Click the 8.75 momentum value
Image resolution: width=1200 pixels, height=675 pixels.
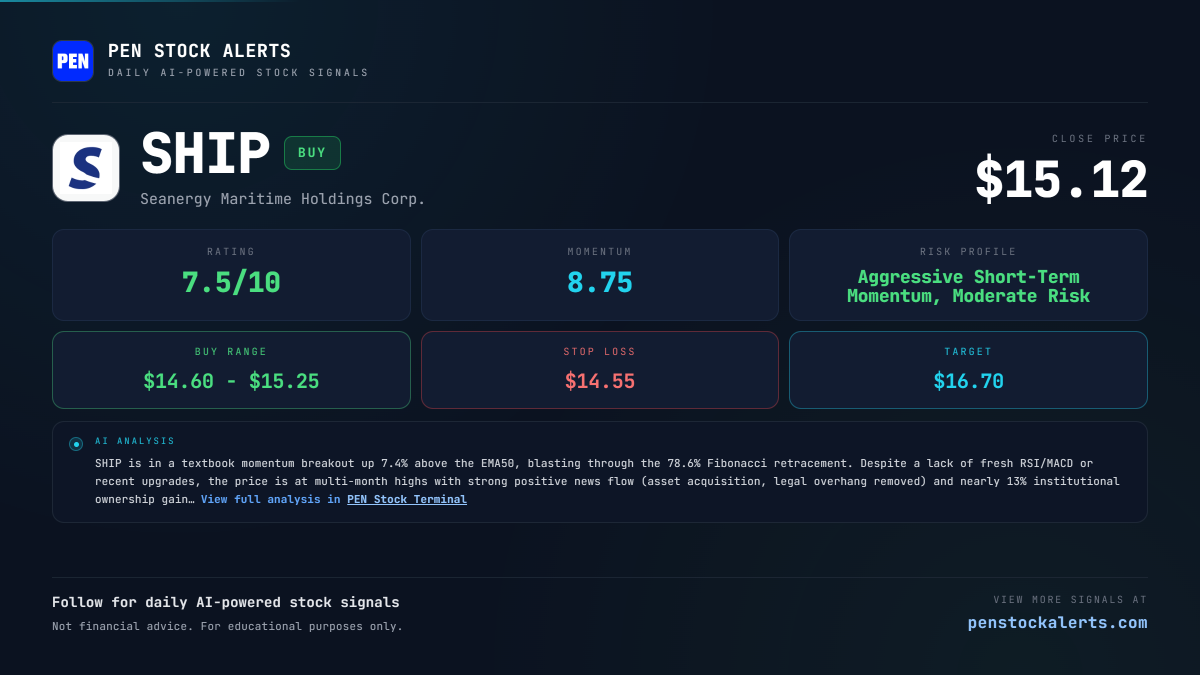[600, 283]
